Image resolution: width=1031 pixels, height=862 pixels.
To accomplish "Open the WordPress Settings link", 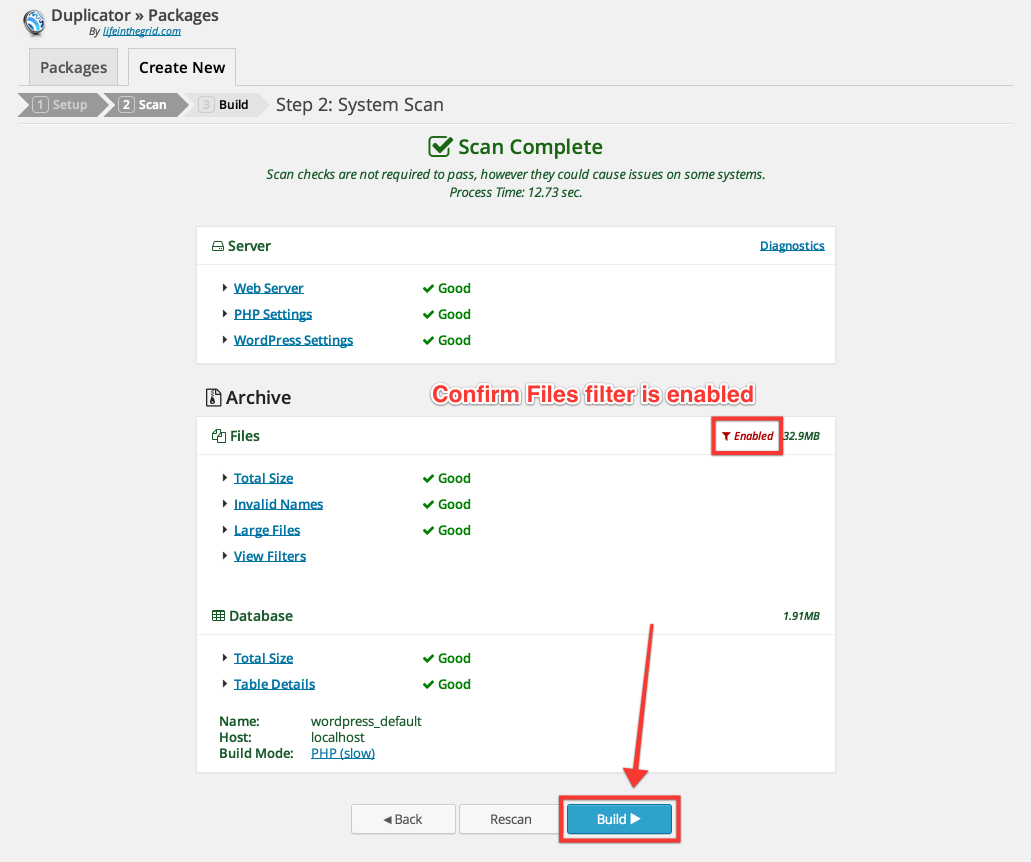I will coord(293,340).
